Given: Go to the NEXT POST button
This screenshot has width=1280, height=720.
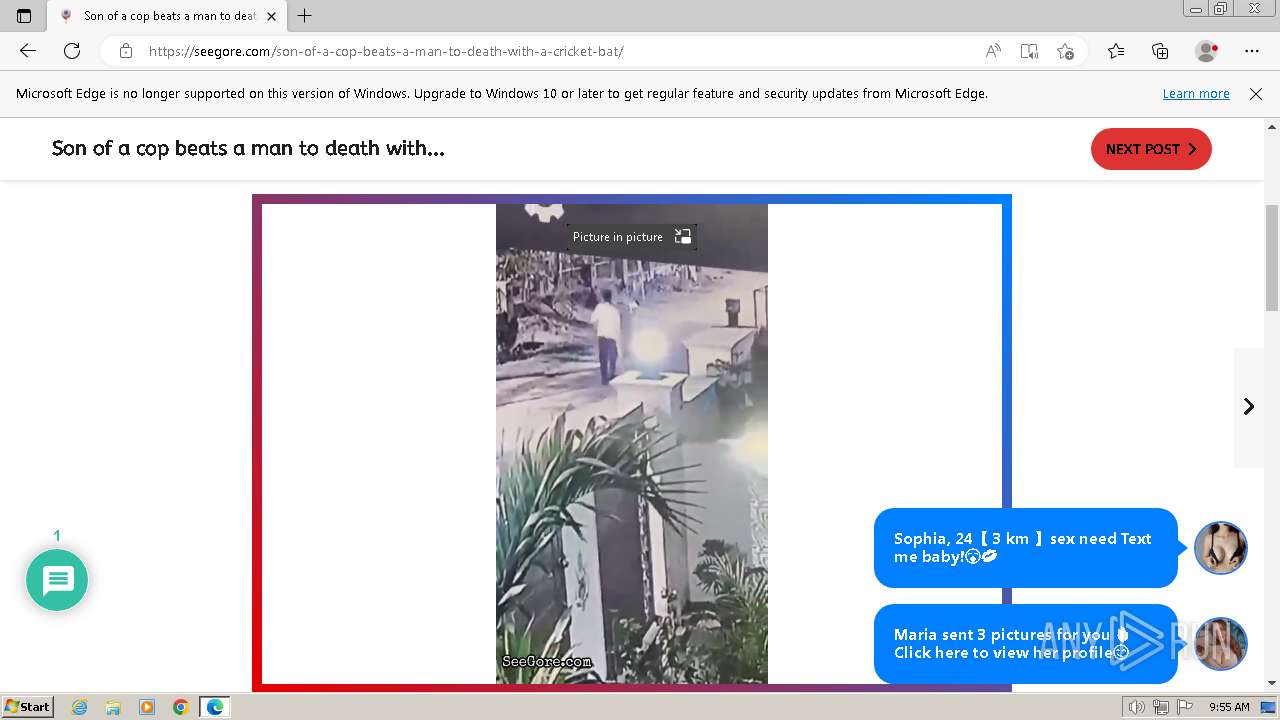Looking at the screenshot, I should point(1151,149).
